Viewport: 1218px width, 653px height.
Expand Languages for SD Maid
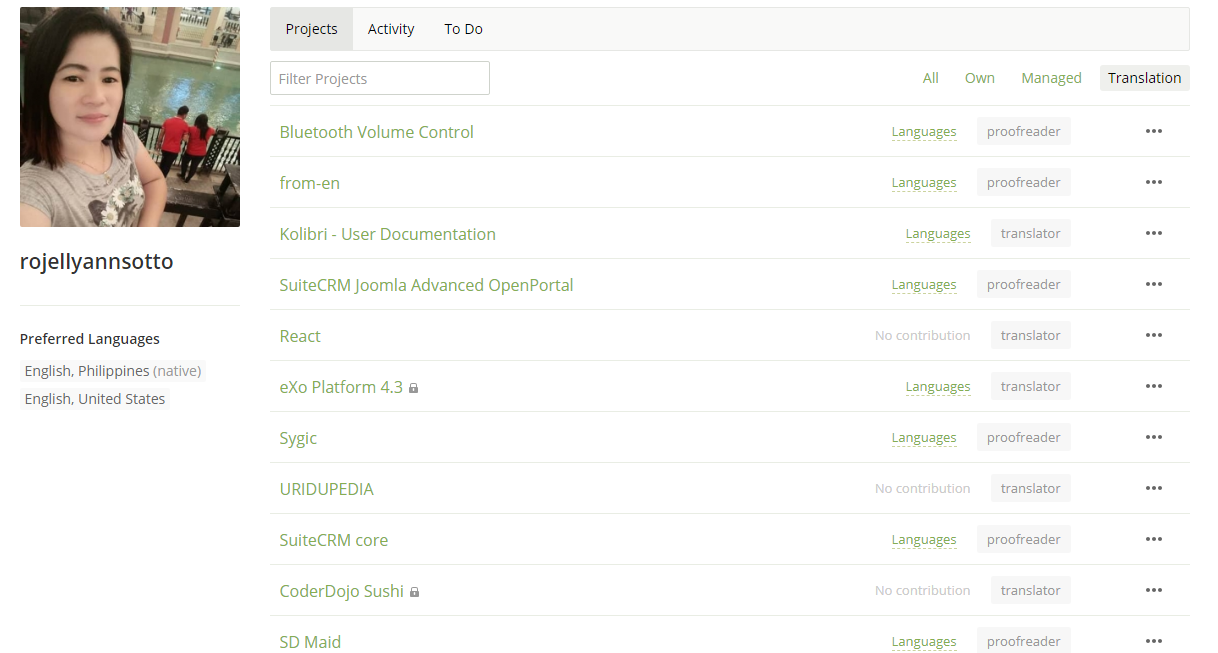point(924,642)
